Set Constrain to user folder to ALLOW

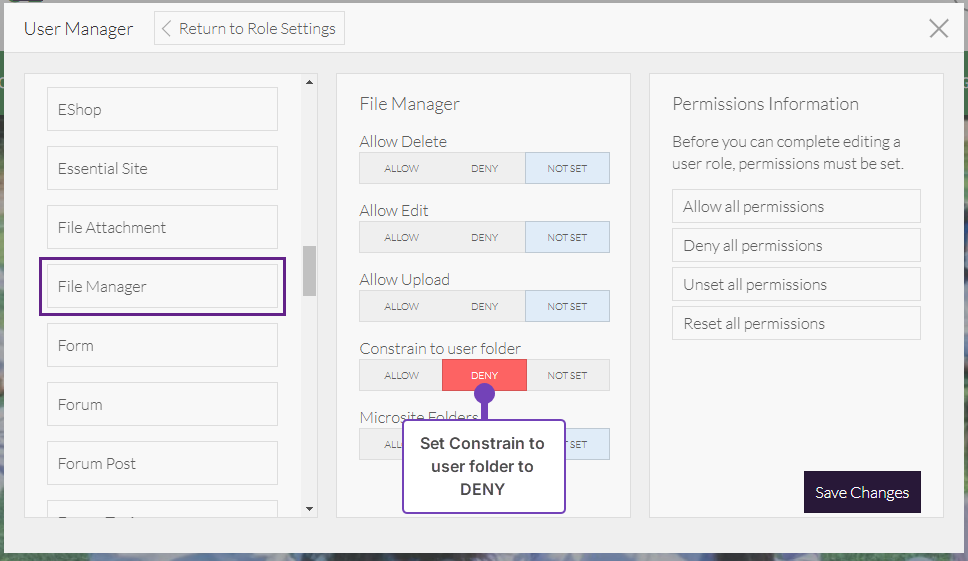tap(401, 375)
